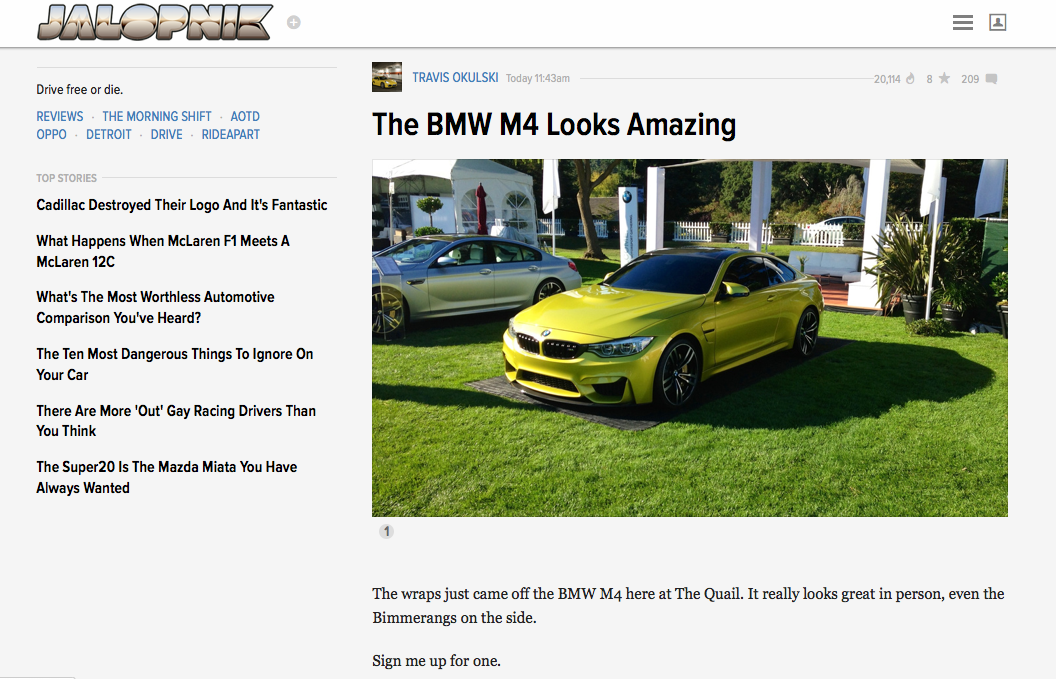Enlarge the yellow BMW M4 photo
This screenshot has height=679, width=1056.
[x=690, y=338]
